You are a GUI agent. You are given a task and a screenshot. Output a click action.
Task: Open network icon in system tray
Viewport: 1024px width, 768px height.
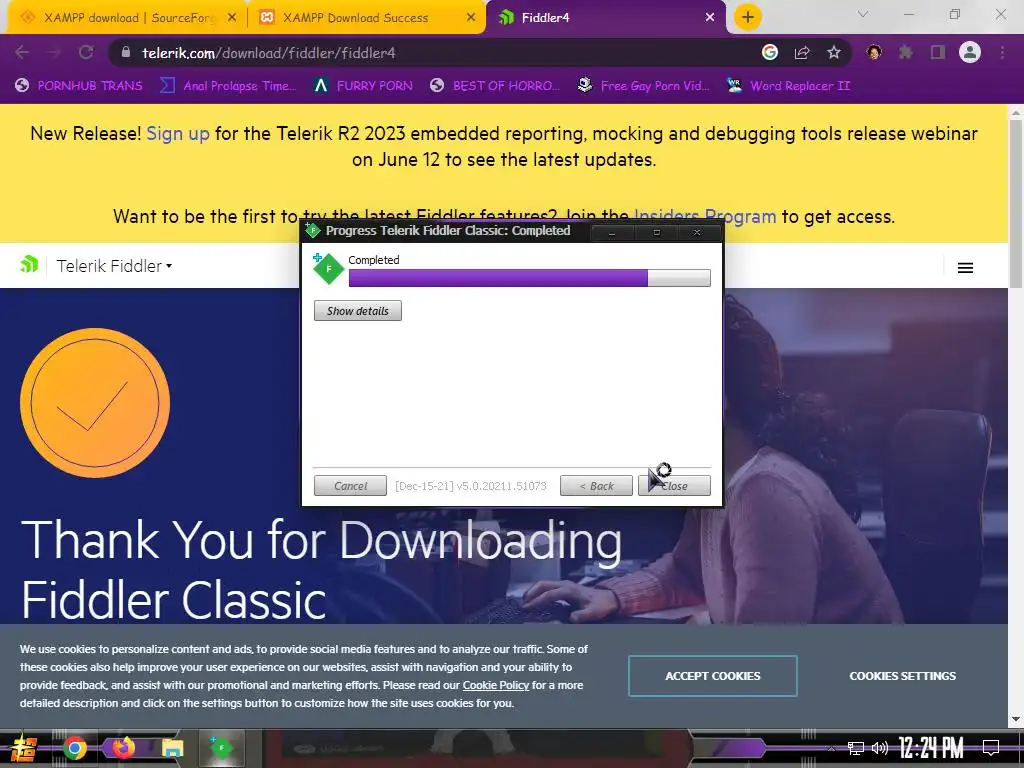(856, 748)
